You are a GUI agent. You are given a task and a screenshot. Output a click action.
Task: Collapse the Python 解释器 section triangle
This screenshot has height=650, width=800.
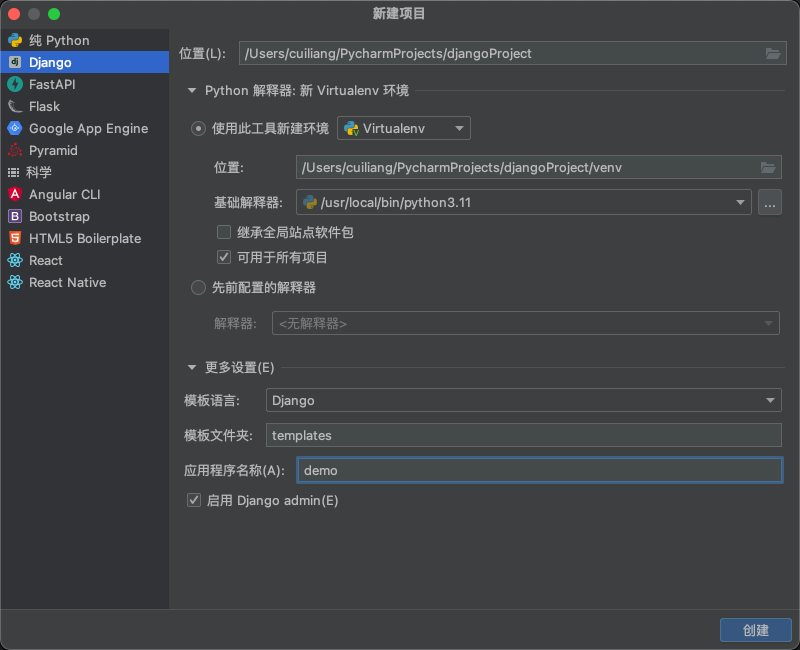pyautogui.click(x=192, y=91)
